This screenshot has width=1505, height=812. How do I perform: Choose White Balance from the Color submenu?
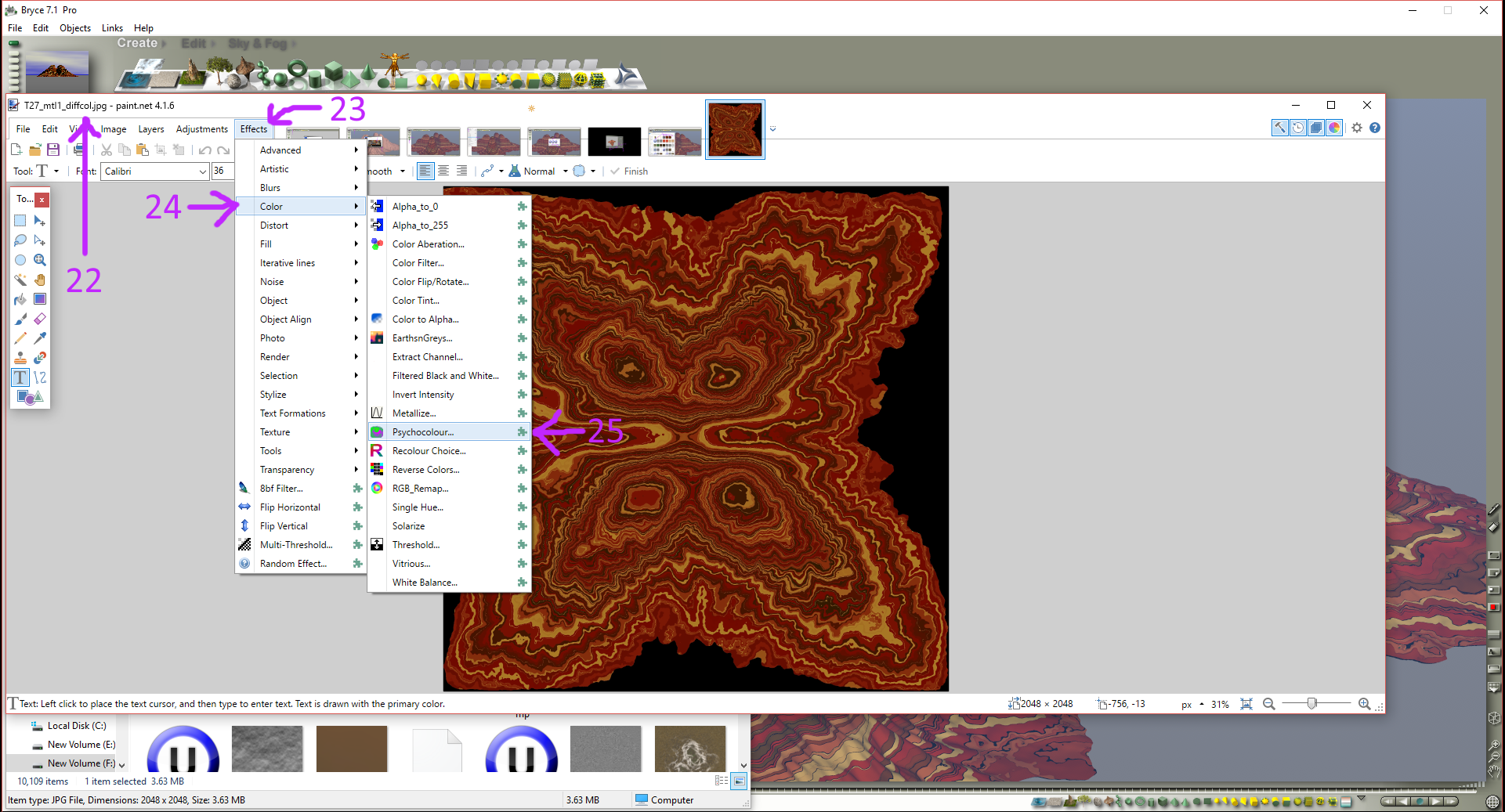tap(450, 583)
